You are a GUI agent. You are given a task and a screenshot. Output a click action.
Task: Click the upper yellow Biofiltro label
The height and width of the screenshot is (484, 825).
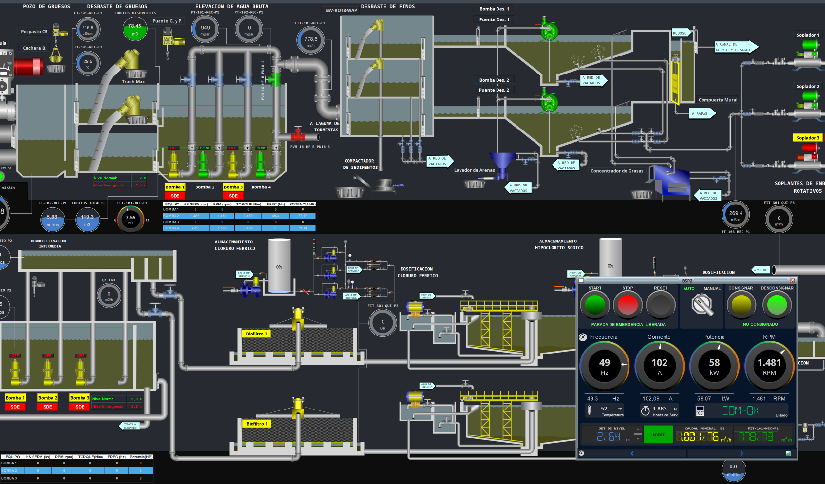[x=256, y=334]
